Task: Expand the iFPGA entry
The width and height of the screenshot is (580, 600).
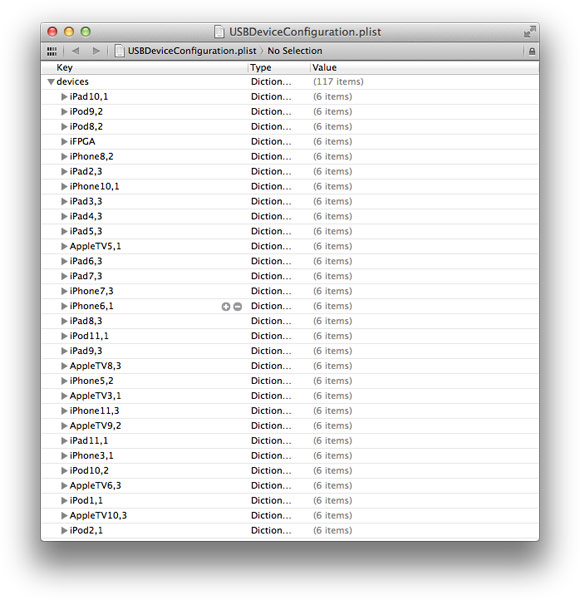Action: tap(64, 142)
